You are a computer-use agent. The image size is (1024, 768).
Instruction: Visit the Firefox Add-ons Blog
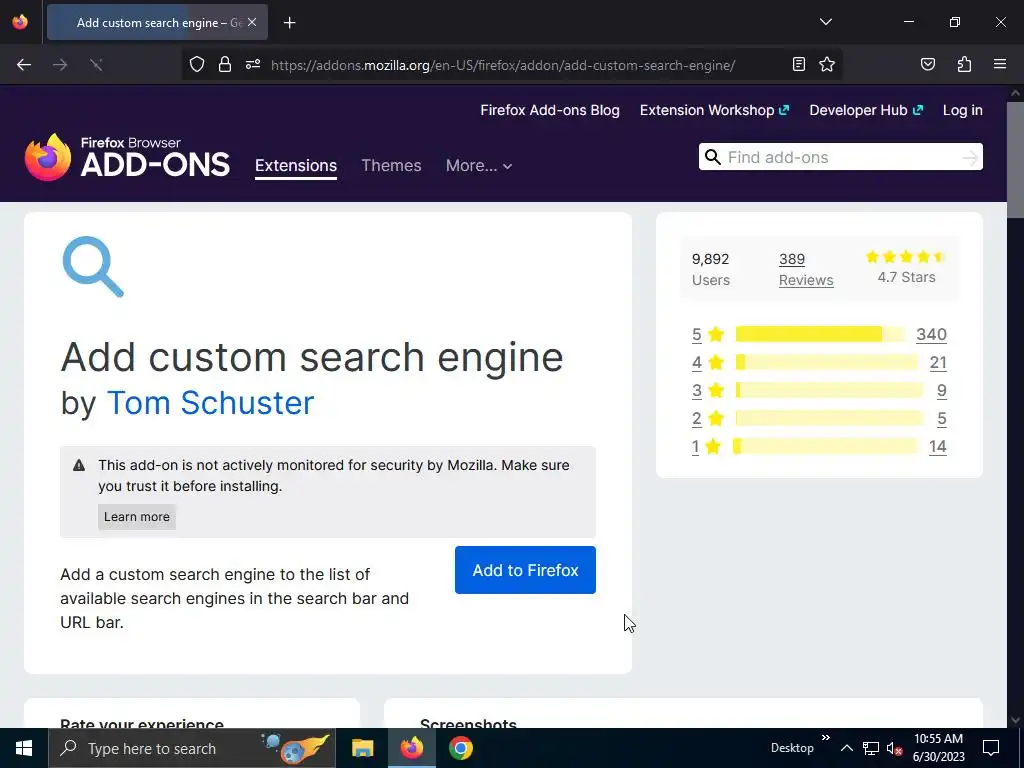pyautogui.click(x=550, y=110)
